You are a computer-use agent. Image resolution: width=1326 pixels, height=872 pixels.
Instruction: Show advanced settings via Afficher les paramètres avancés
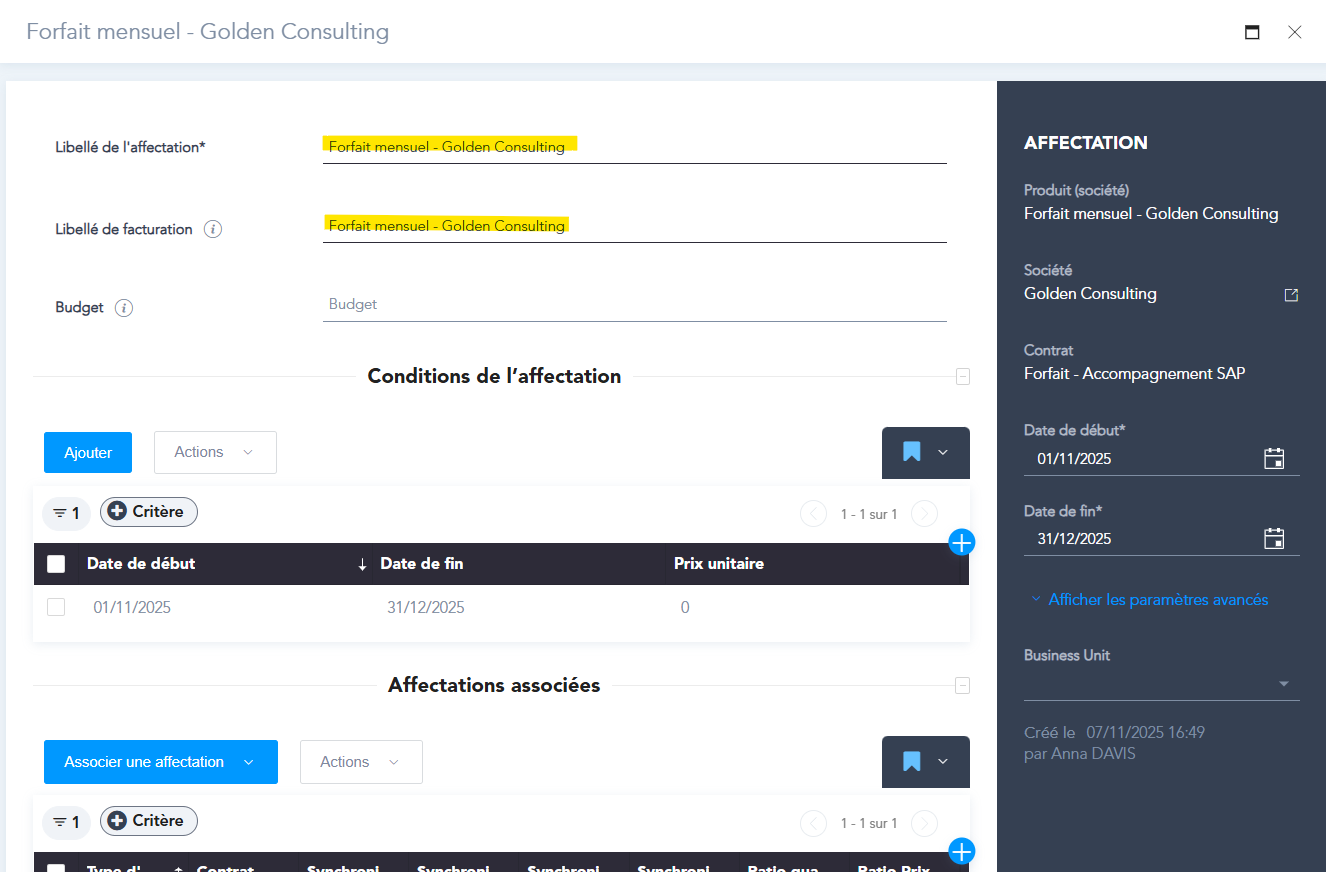click(1157, 600)
